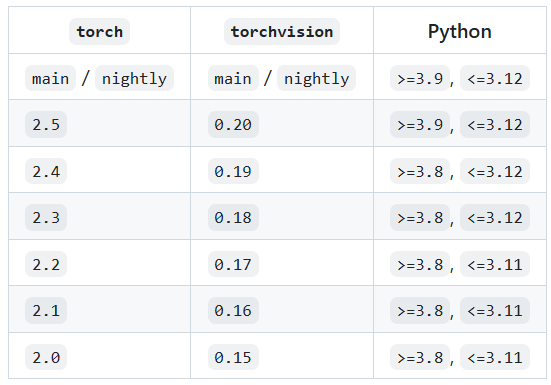Click torchvision version 0.16 tag
551x385 pixels.
tap(233, 311)
